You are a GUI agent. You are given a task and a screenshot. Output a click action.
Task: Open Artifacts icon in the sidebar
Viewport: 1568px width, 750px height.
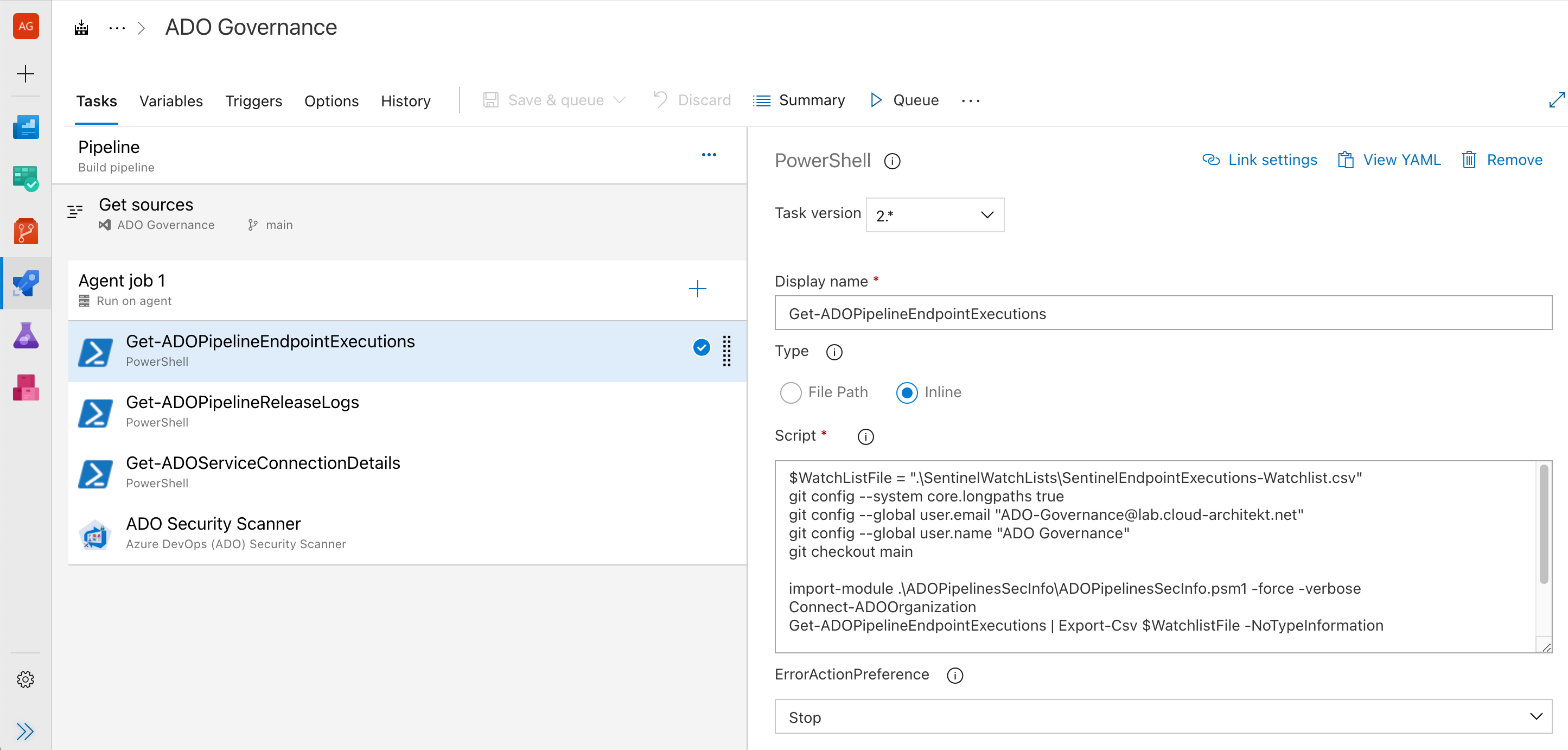point(26,387)
